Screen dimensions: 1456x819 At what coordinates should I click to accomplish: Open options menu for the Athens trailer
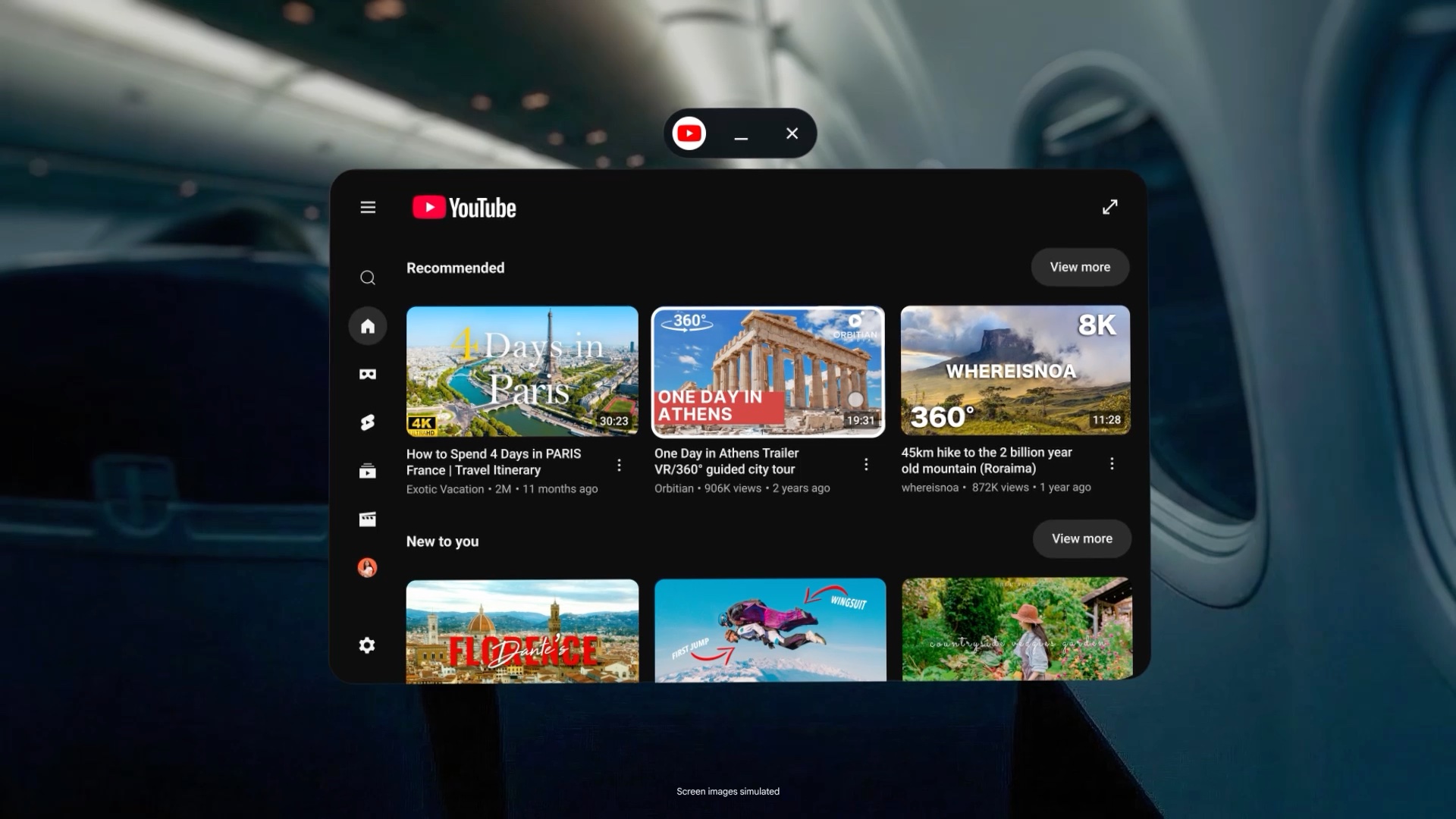[x=866, y=465]
